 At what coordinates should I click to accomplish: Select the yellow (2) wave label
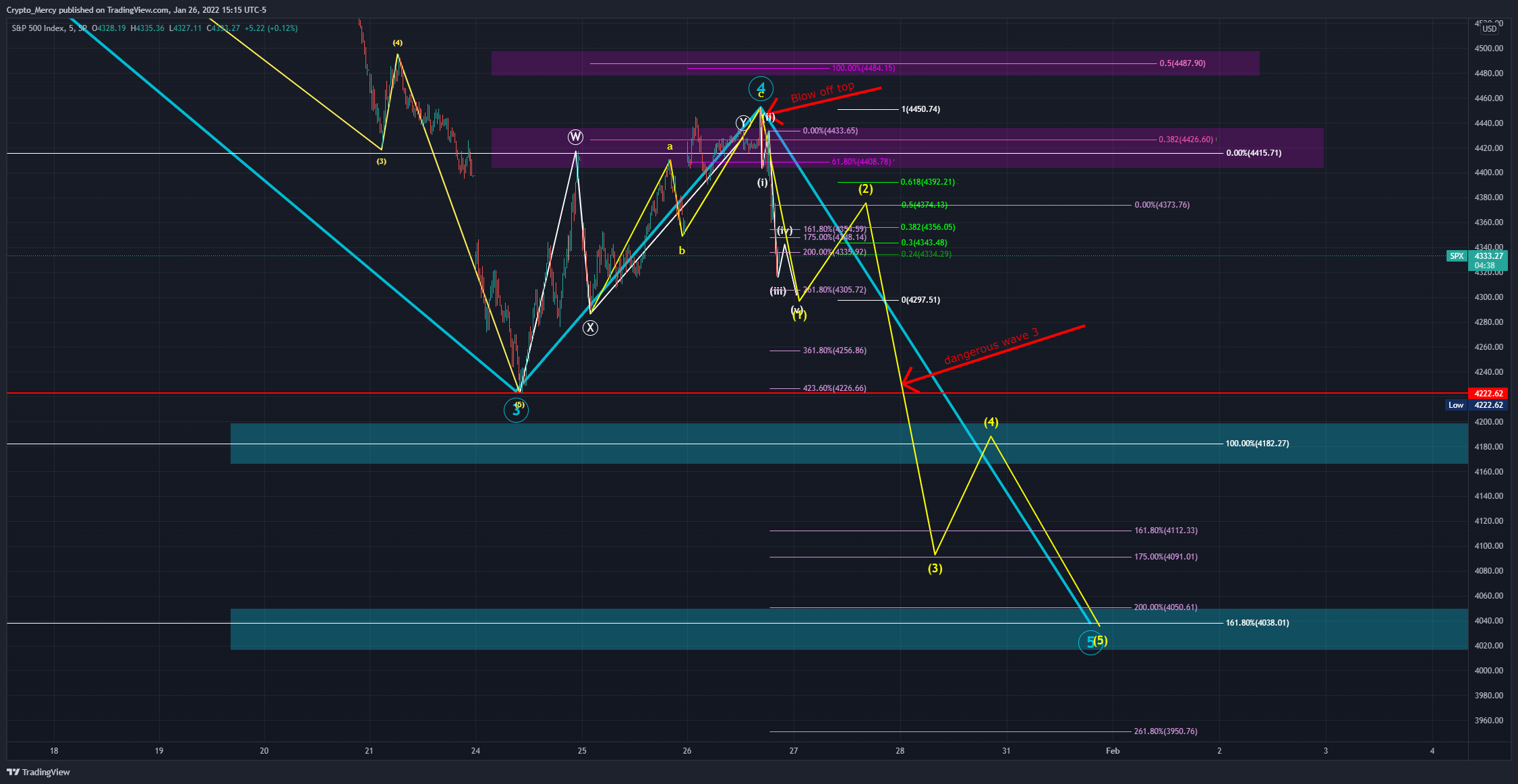(866, 189)
